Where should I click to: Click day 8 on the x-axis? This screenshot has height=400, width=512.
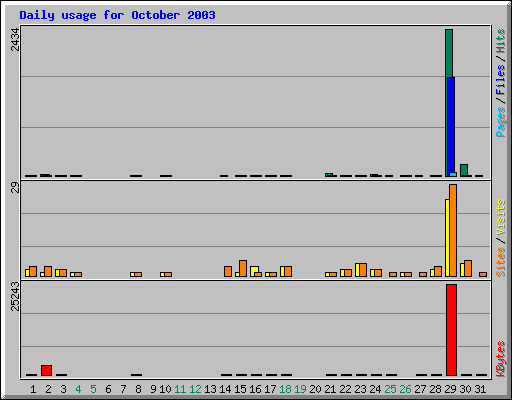138,389
